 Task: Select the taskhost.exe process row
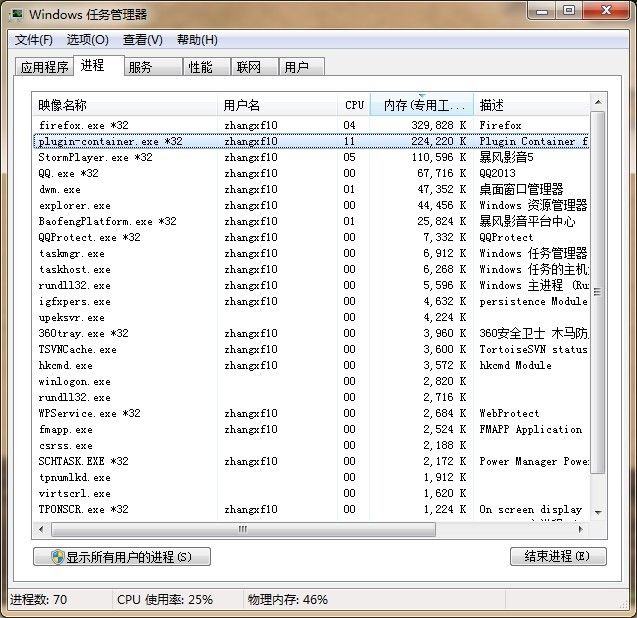pyautogui.click(x=311, y=269)
